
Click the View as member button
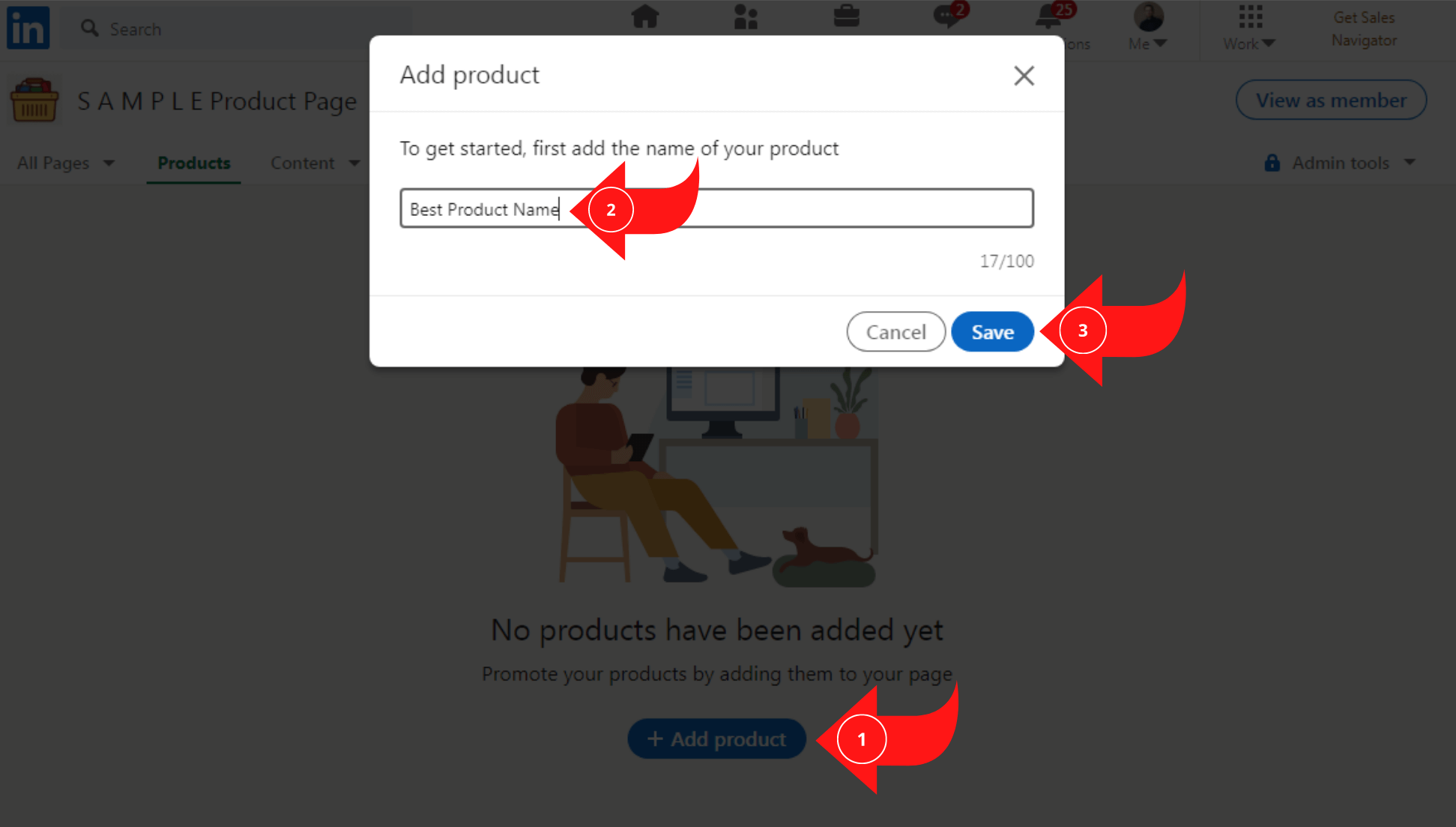pos(1331,100)
